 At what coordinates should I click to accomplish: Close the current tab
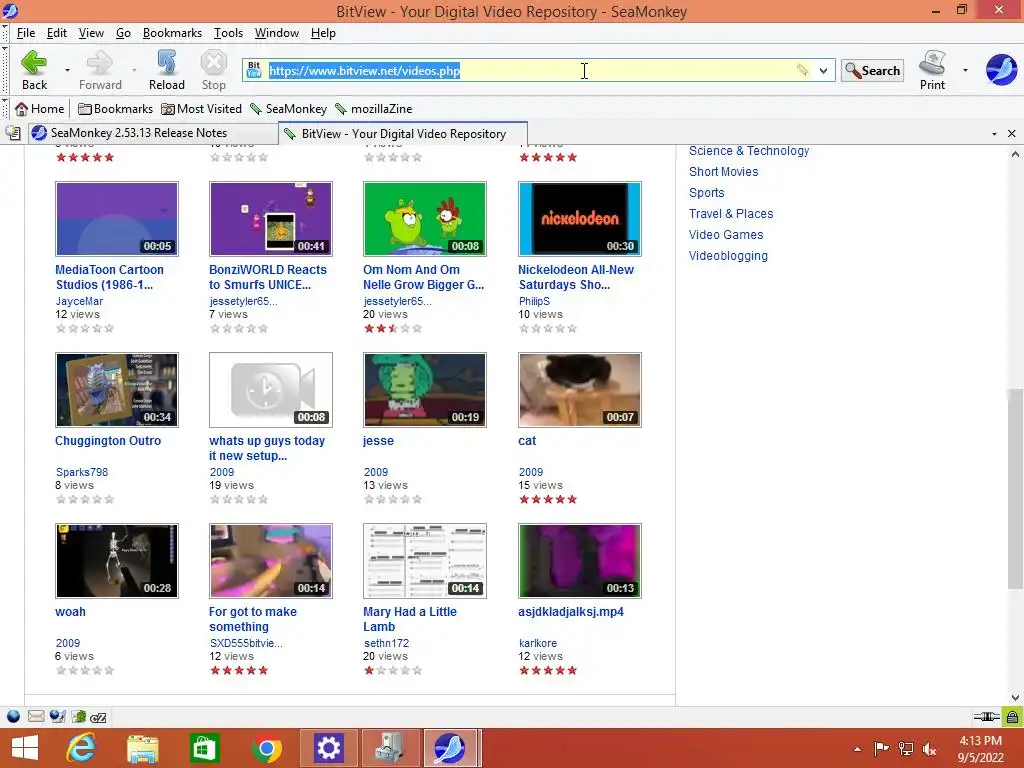point(1012,133)
